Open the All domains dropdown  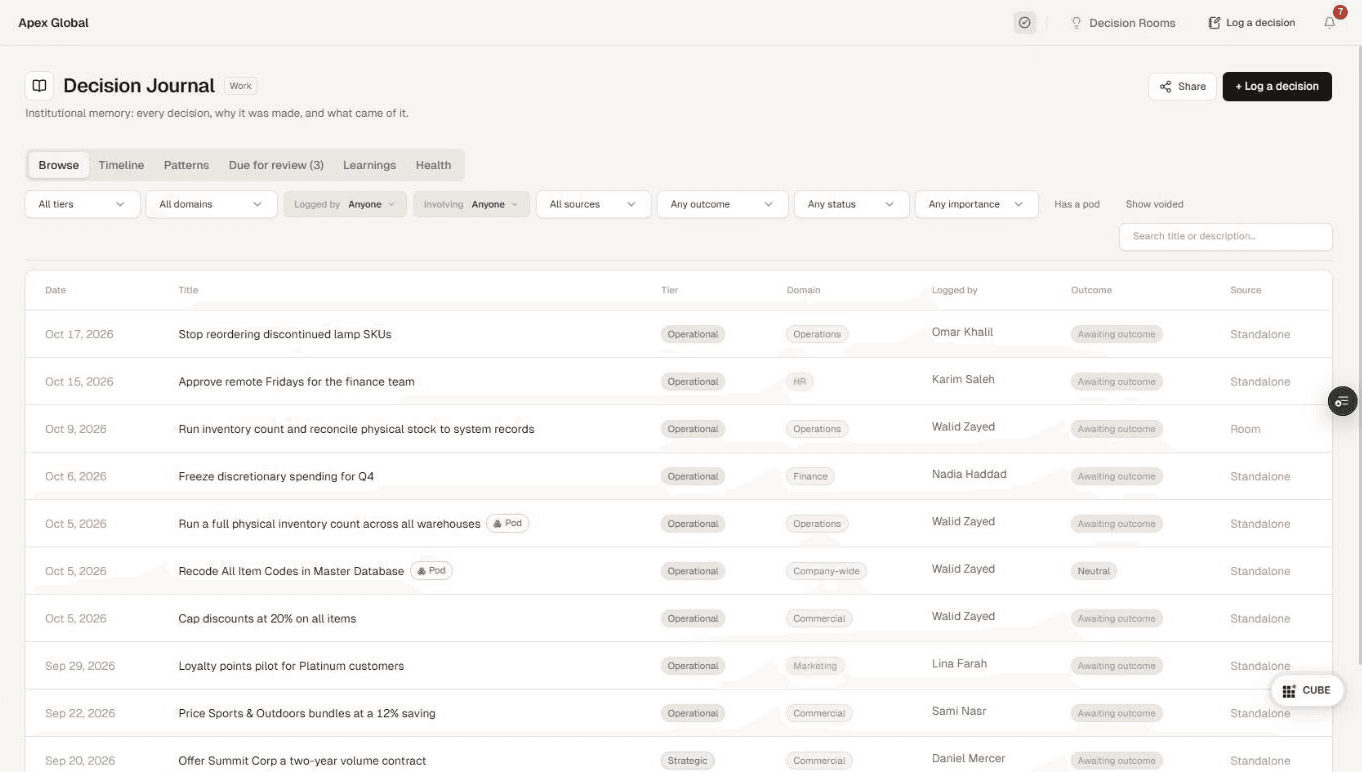coord(211,204)
